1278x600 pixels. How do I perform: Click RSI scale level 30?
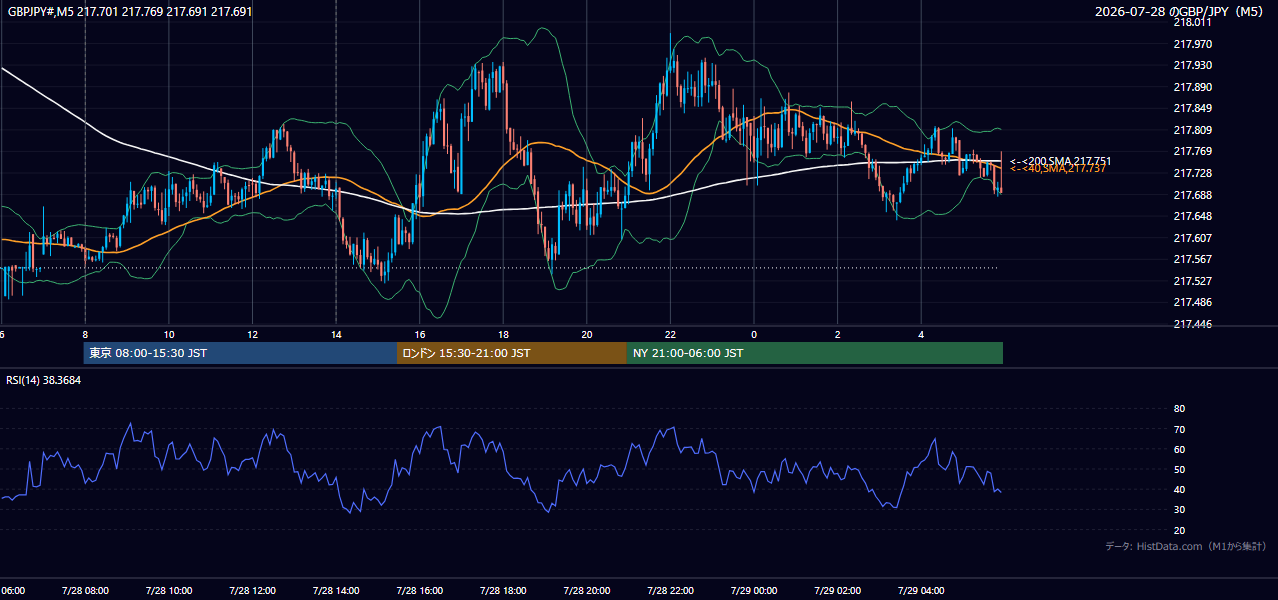tap(1179, 509)
